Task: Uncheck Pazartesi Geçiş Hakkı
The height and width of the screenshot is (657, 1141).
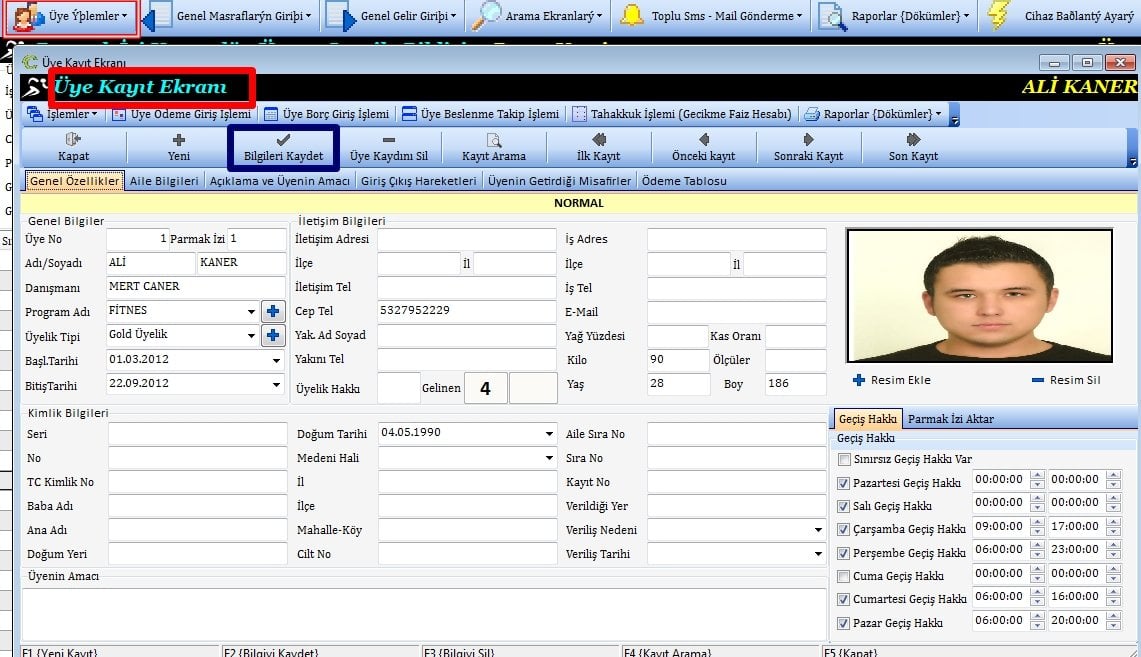Action: pyautogui.click(x=845, y=483)
